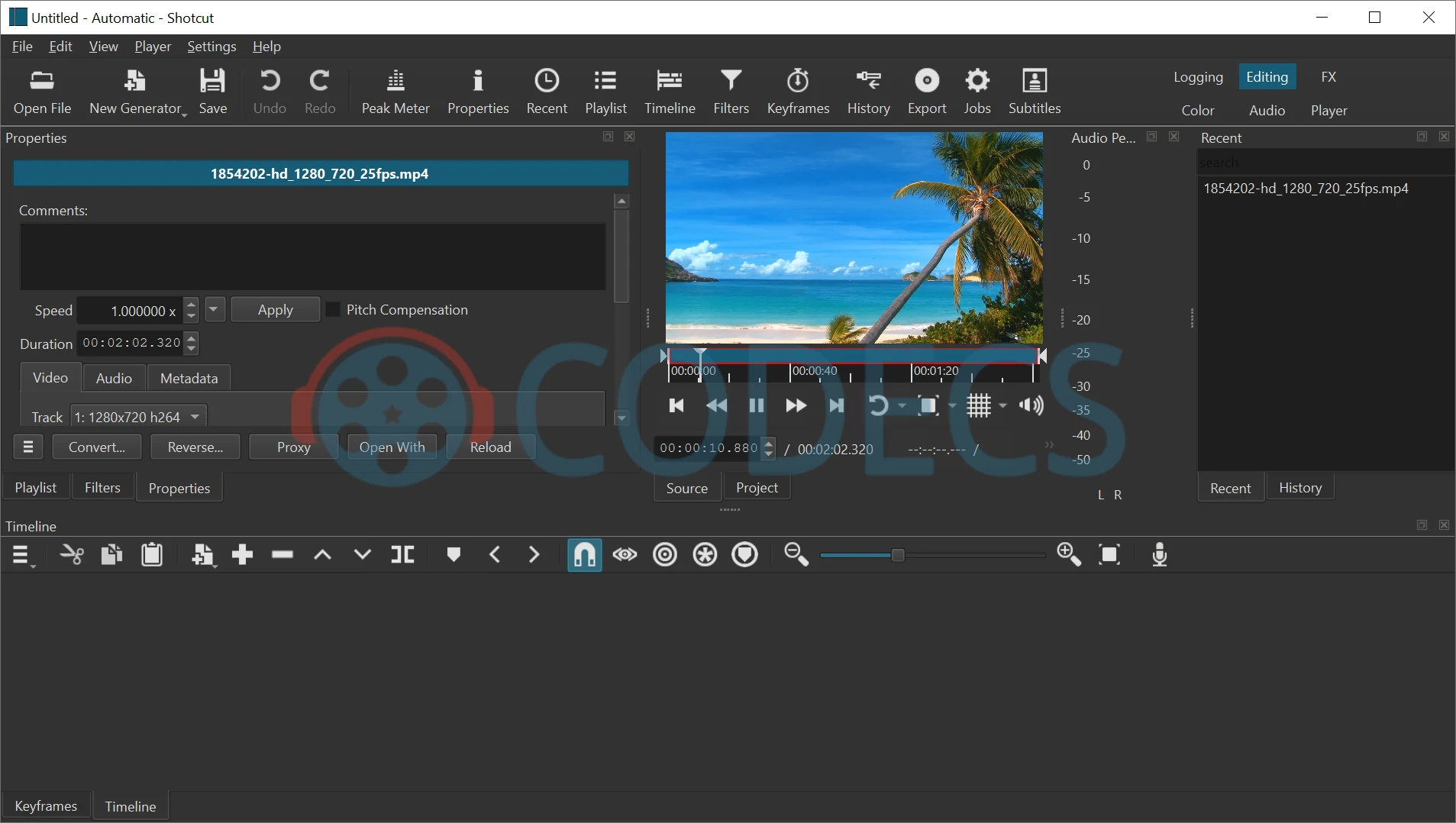This screenshot has width=1456, height=823.
Task: Switch to the Audio properties tab
Action: click(113, 377)
